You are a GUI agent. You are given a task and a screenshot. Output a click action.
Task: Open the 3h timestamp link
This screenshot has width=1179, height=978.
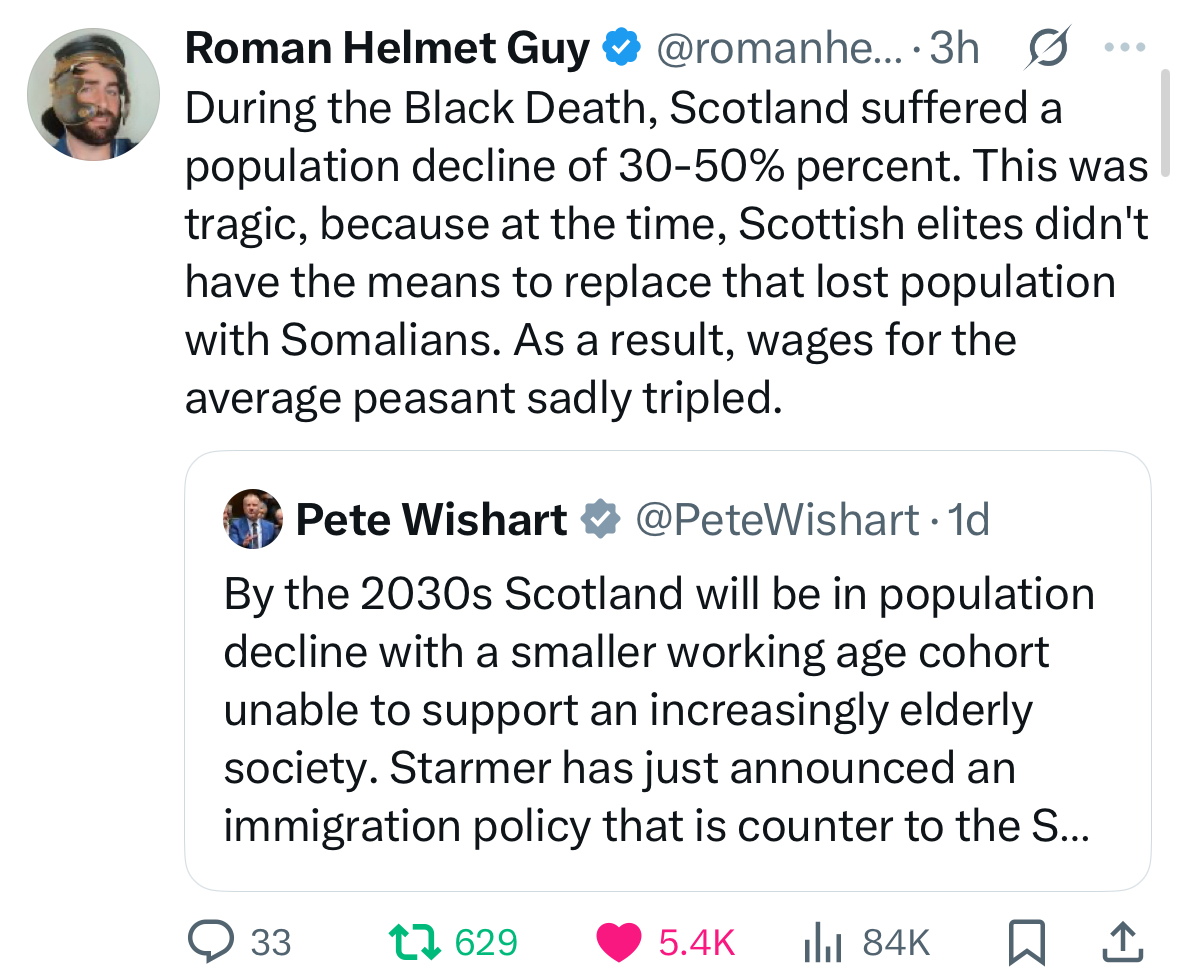pos(955,49)
